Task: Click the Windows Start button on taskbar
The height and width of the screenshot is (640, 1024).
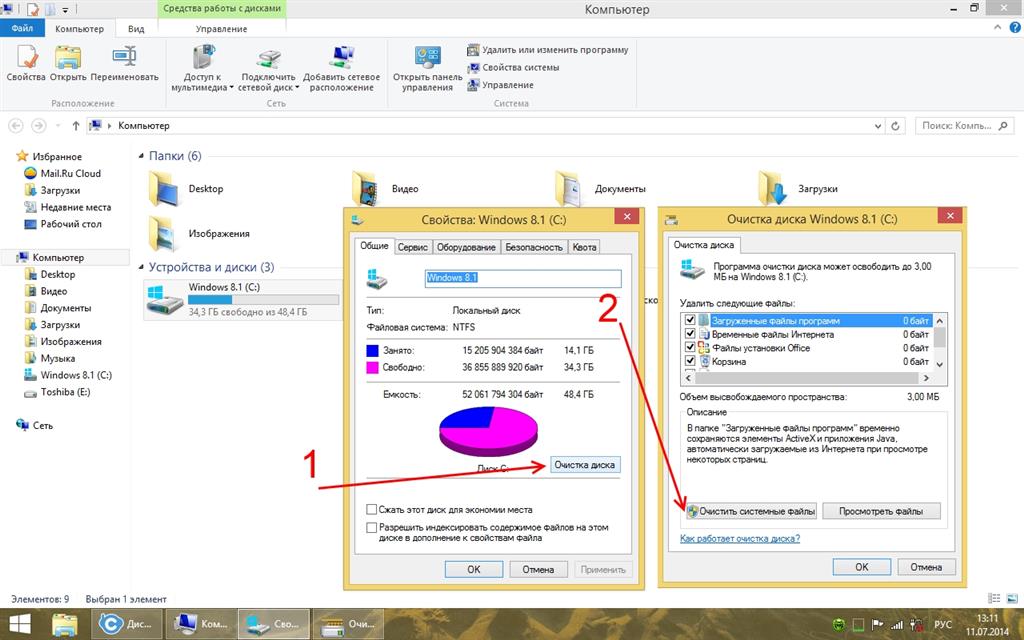Action: tap(19, 625)
